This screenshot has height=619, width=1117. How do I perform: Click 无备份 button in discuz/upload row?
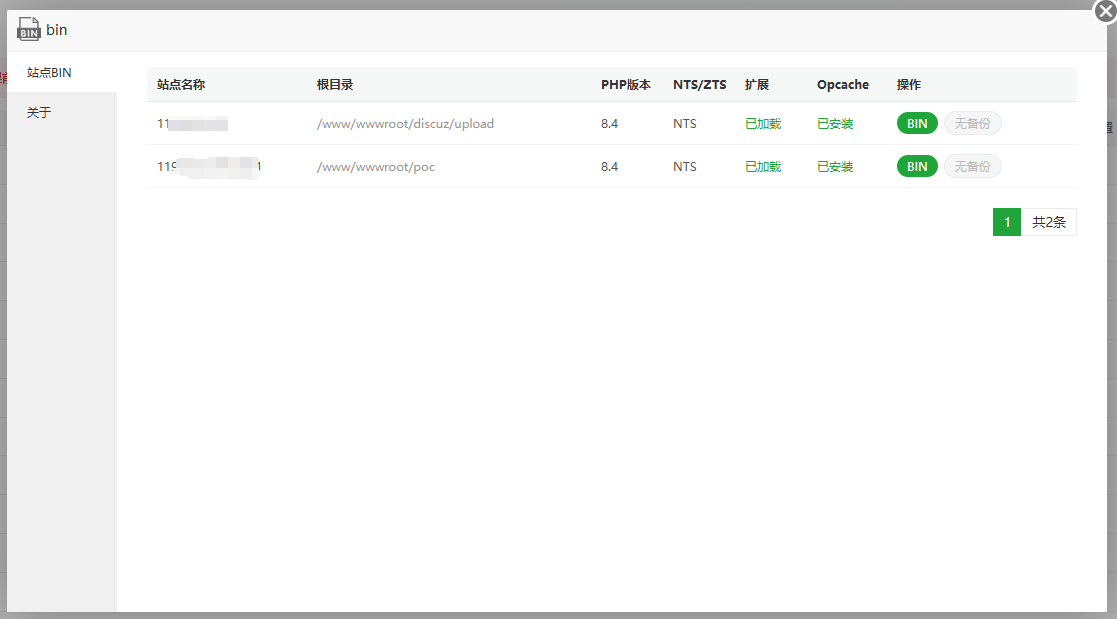972,123
